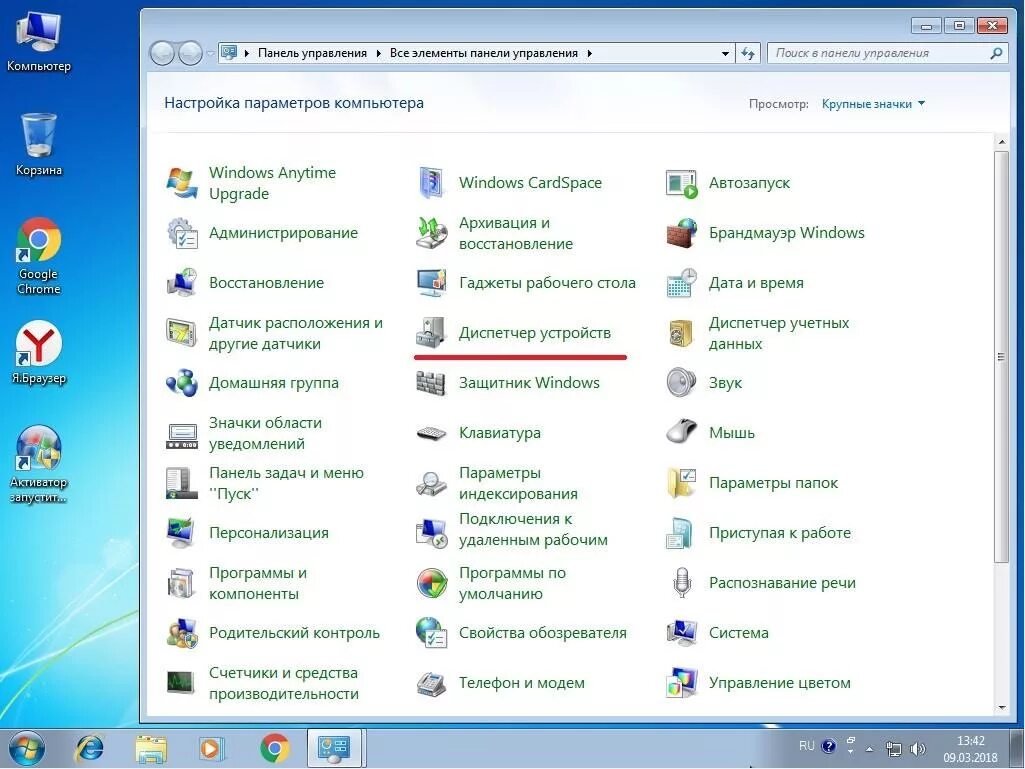This screenshot has width=1025, height=769.
Task: Click the Архивация и восстановление icon
Action: [x=431, y=233]
